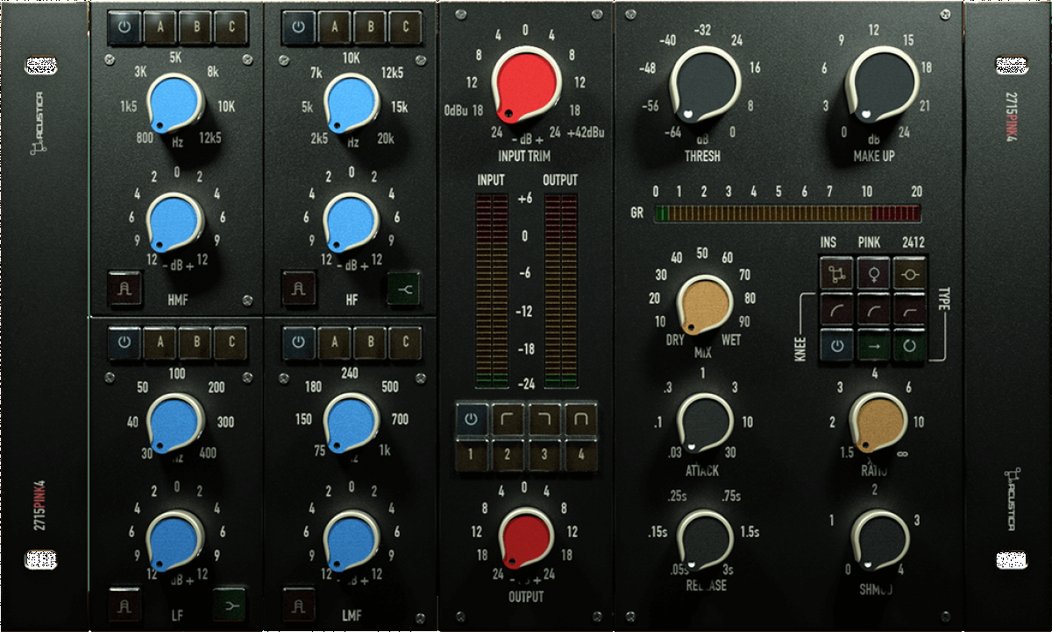Click the 2412 type icon button
The width and height of the screenshot is (1052, 632).
pyautogui.click(x=909, y=274)
